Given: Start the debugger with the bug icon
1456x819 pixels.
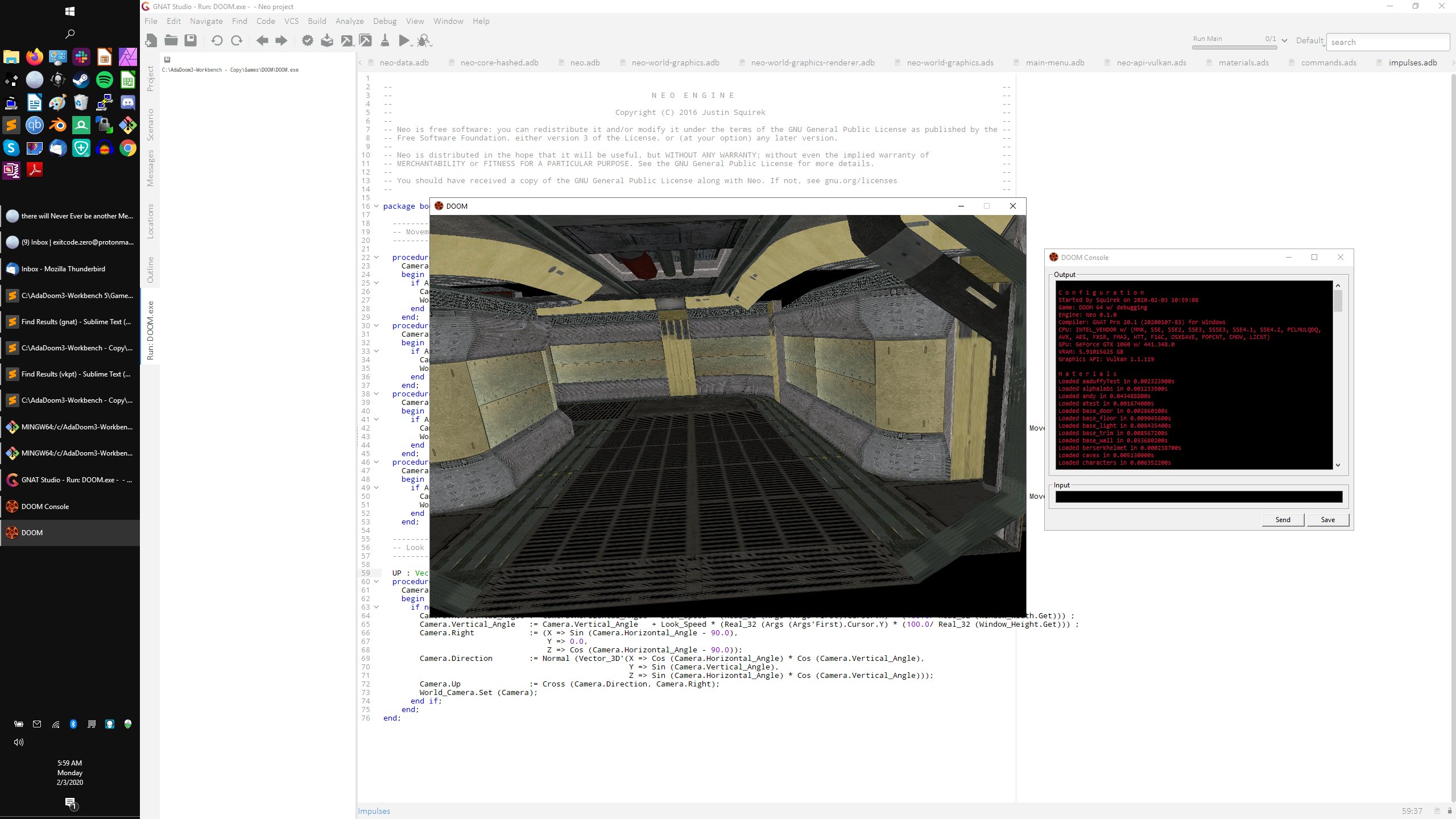Looking at the screenshot, I should pyautogui.click(x=424, y=40).
